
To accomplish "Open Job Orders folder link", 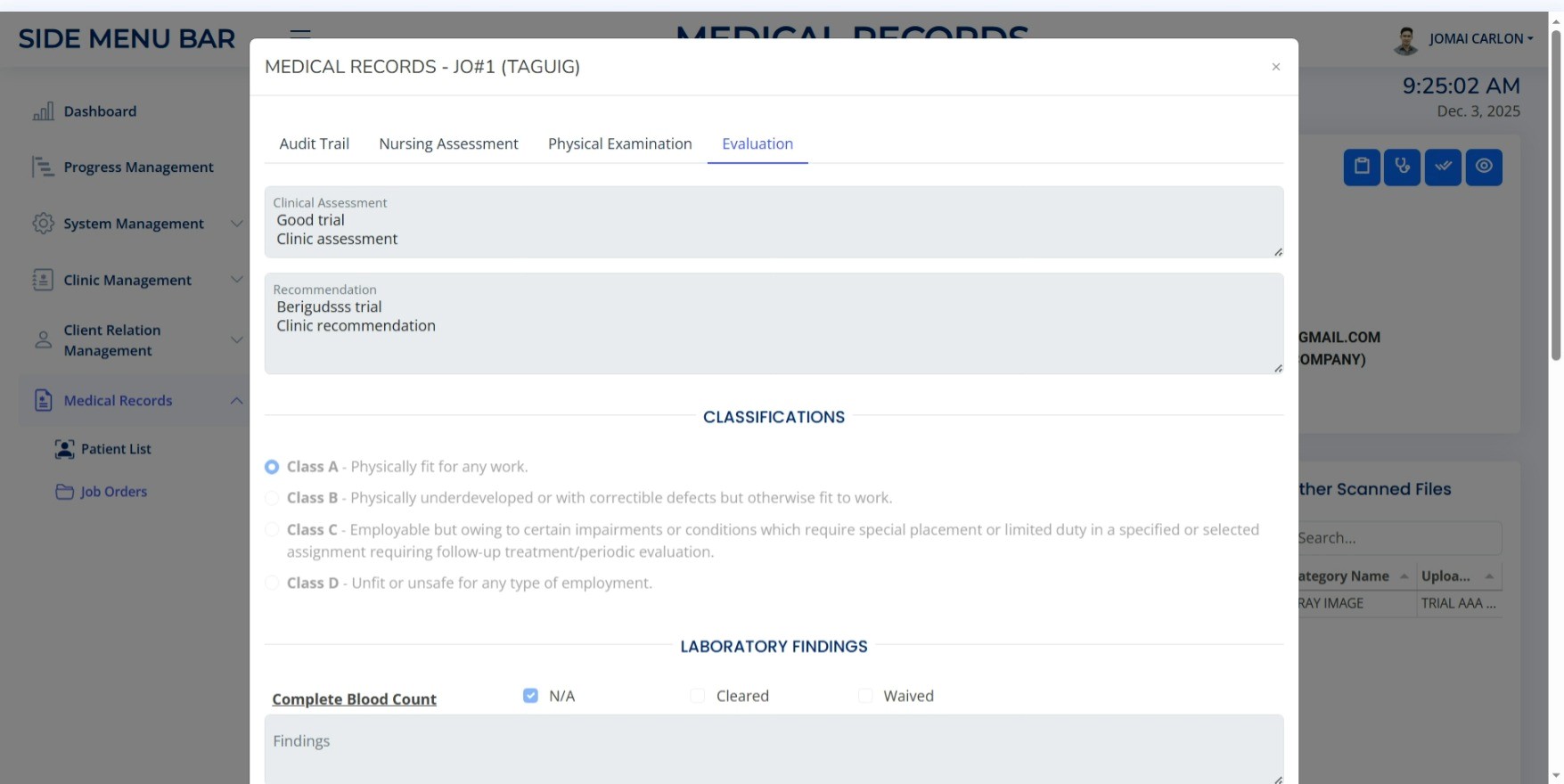I will tap(113, 492).
